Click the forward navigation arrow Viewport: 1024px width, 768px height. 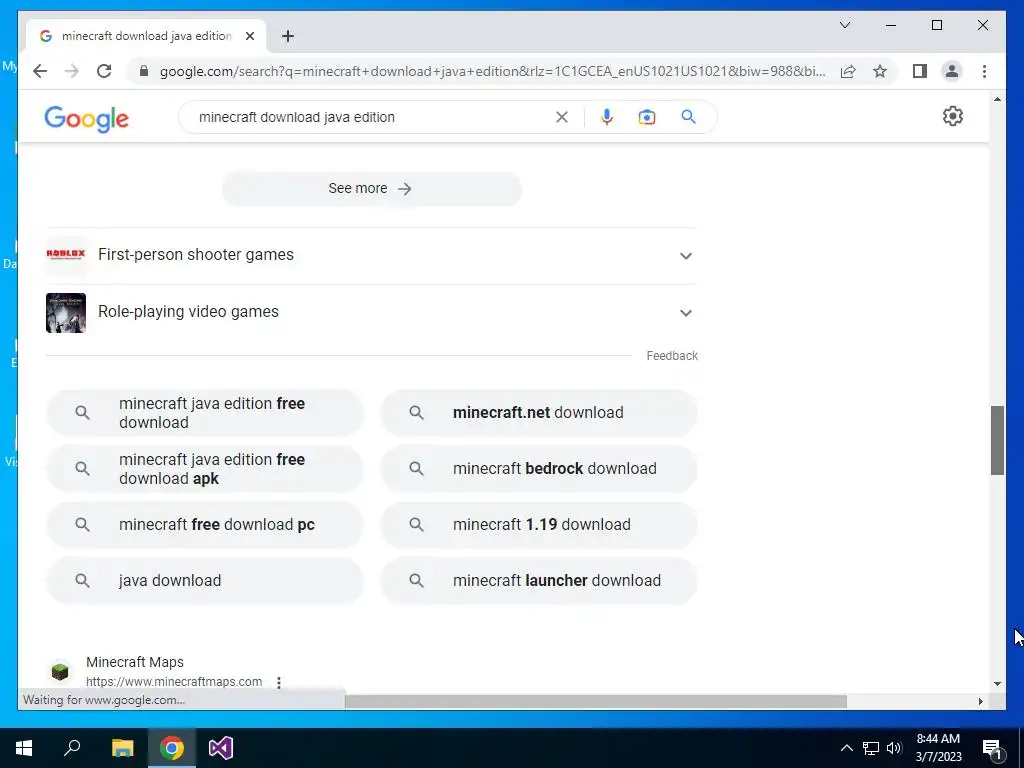click(72, 71)
